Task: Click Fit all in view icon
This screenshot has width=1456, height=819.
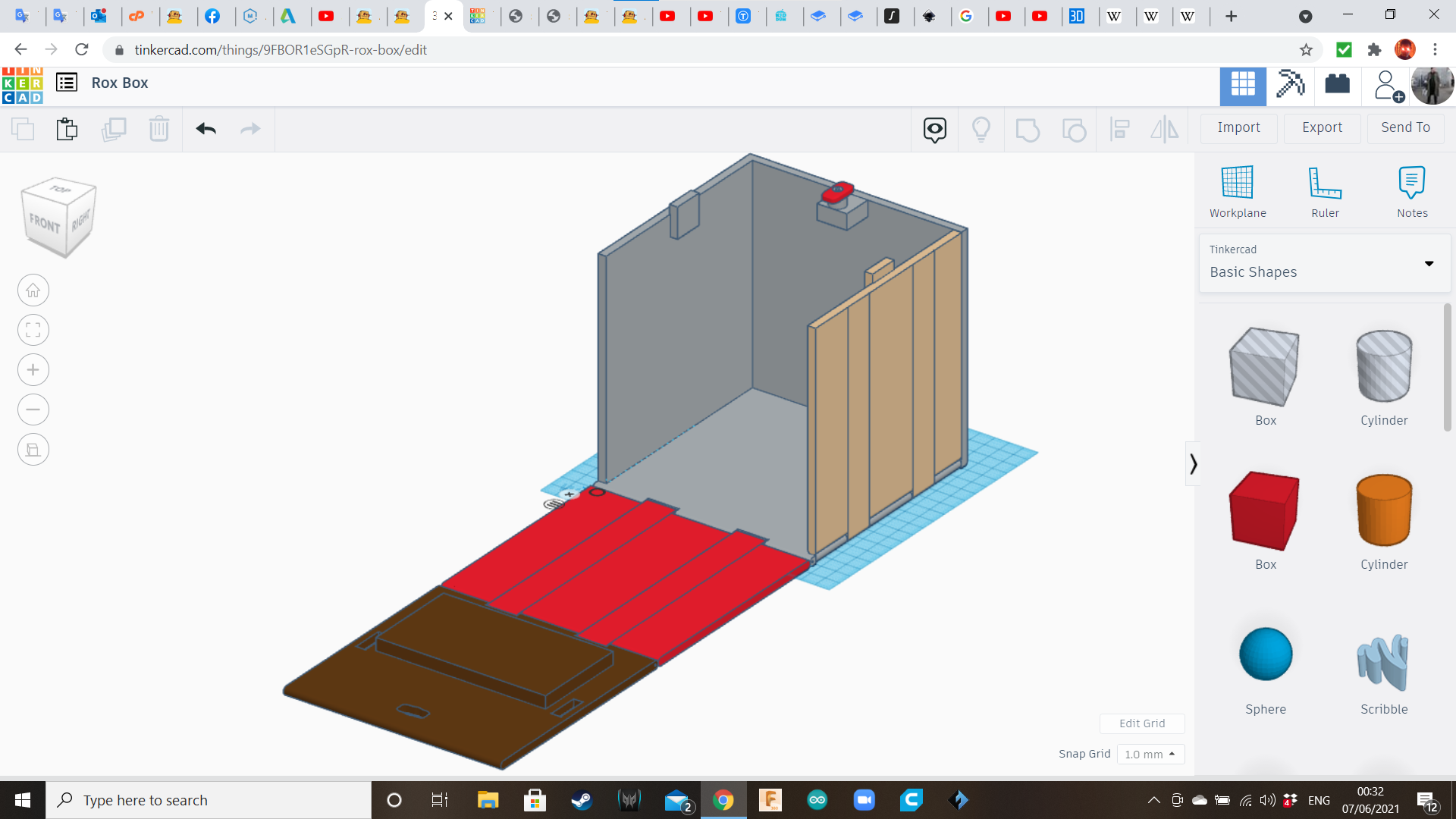Action: (x=33, y=330)
